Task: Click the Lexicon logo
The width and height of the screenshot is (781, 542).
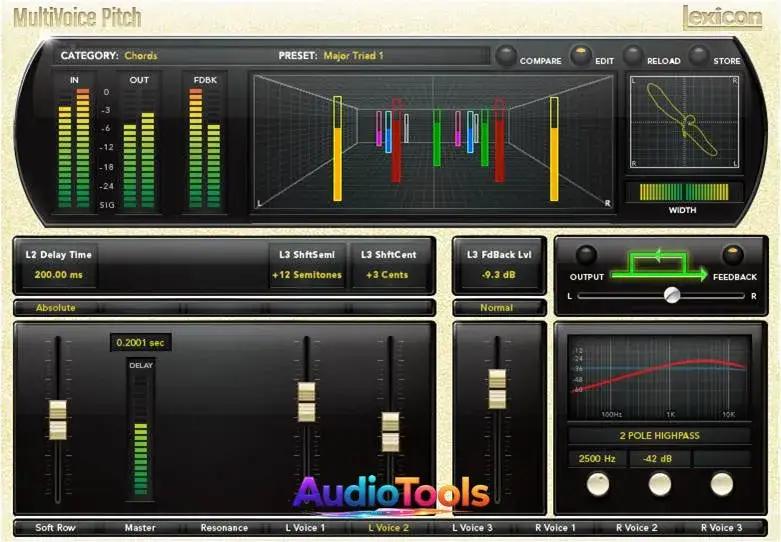Action: click(722, 17)
